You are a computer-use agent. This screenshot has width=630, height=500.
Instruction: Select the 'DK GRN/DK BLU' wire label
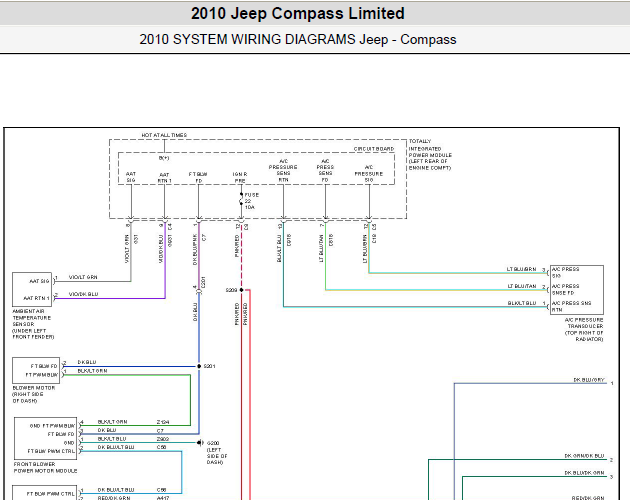coord(584,455)
